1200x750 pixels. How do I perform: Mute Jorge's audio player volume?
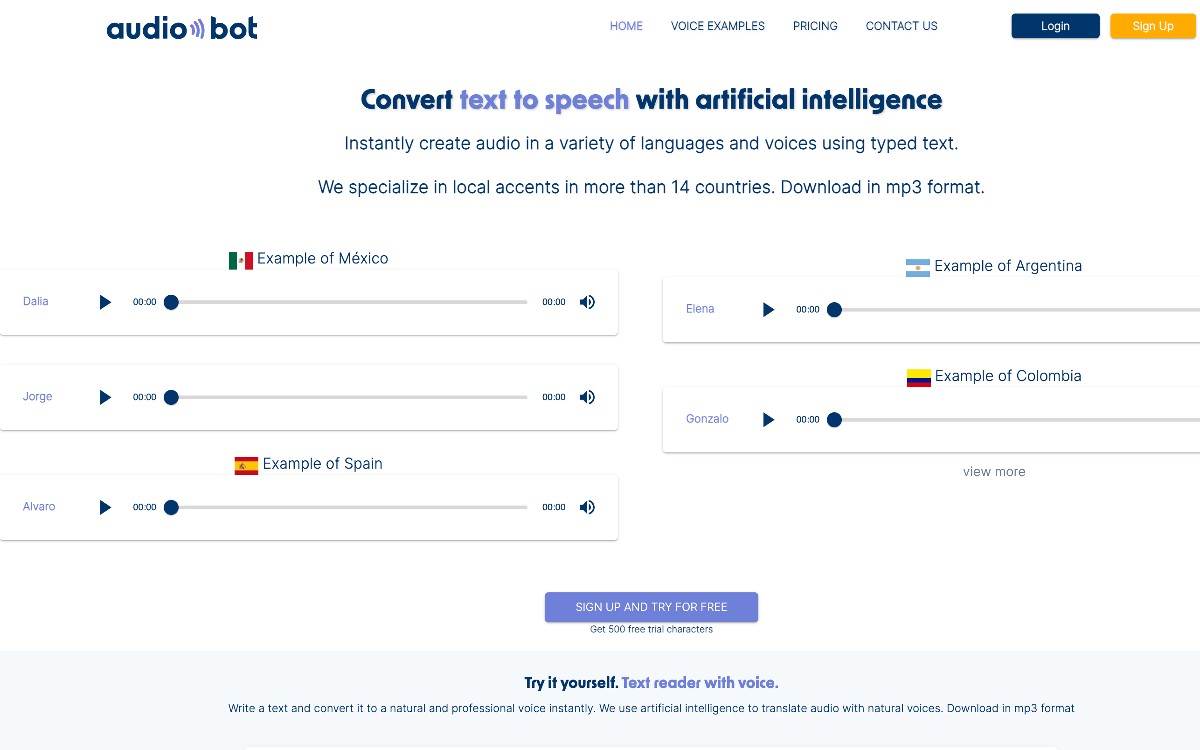(x=587, y=397)
